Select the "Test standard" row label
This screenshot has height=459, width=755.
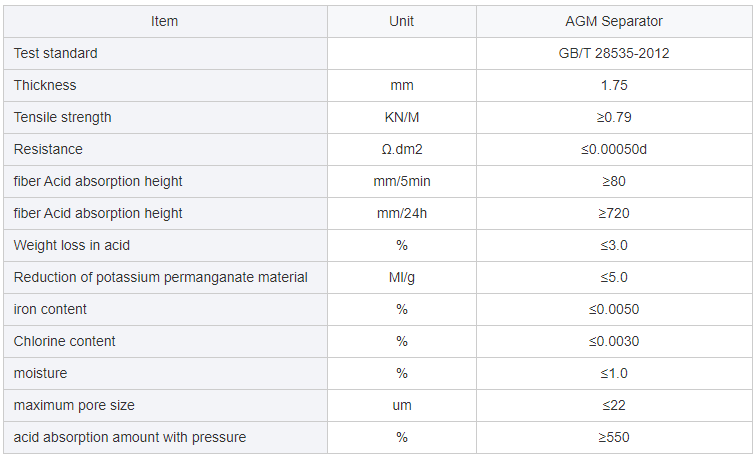click(x=56, y=53)
